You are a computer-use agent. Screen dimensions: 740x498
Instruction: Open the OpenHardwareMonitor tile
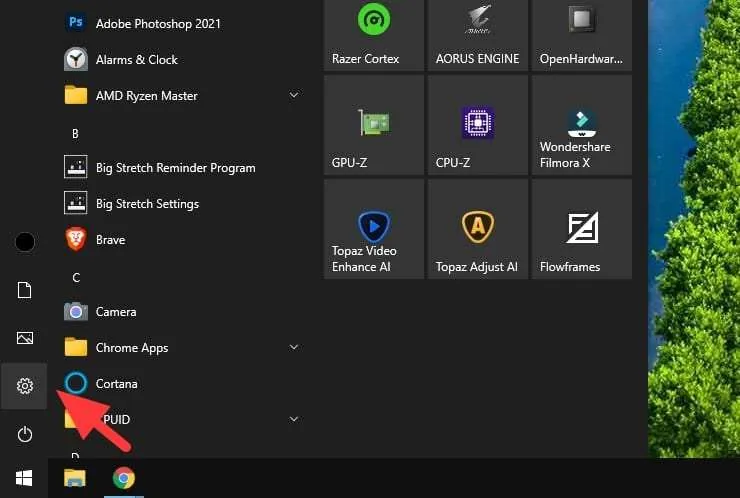(581, 34)
